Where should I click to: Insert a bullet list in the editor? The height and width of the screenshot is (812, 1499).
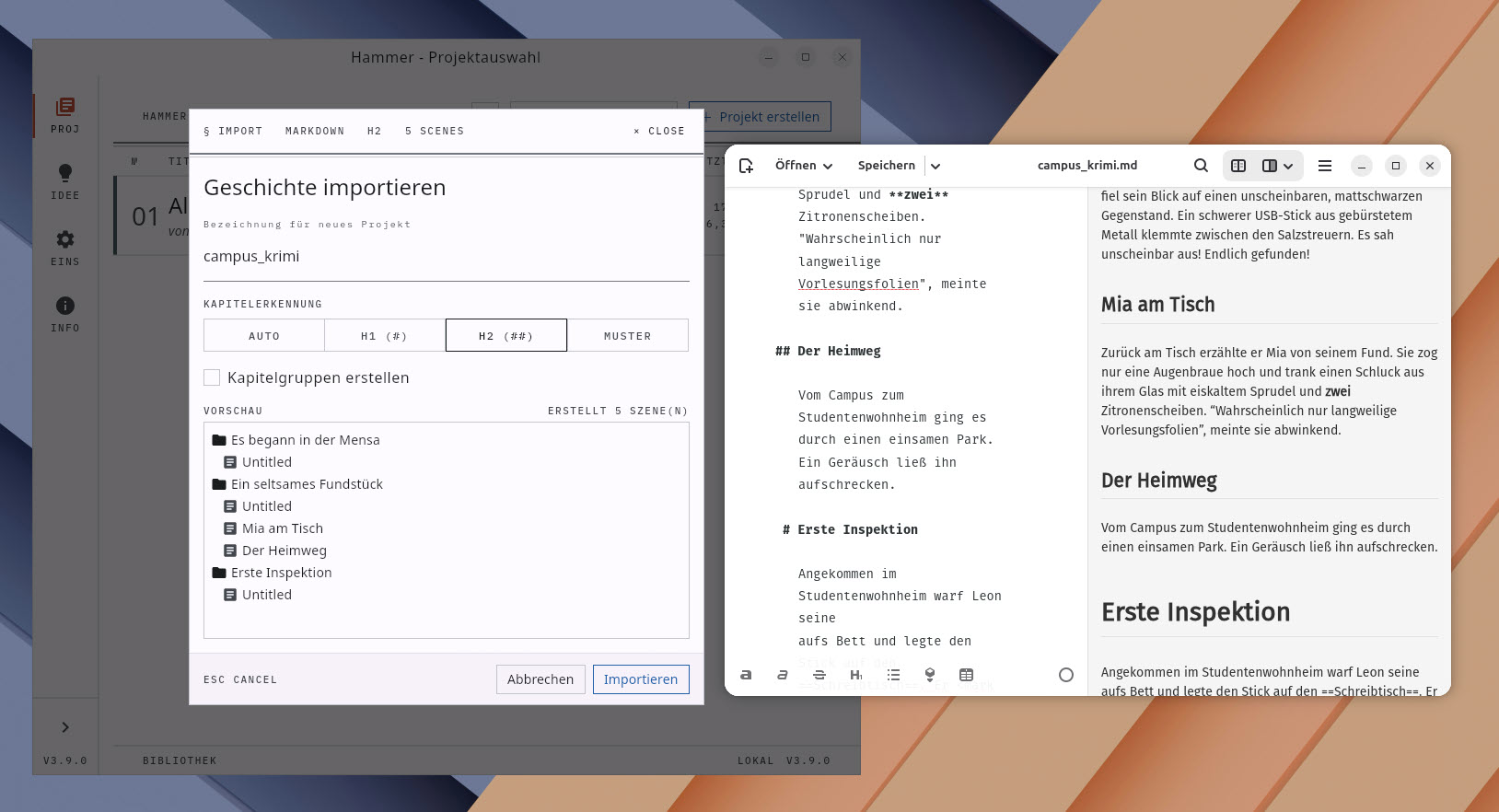pos(893,675)
